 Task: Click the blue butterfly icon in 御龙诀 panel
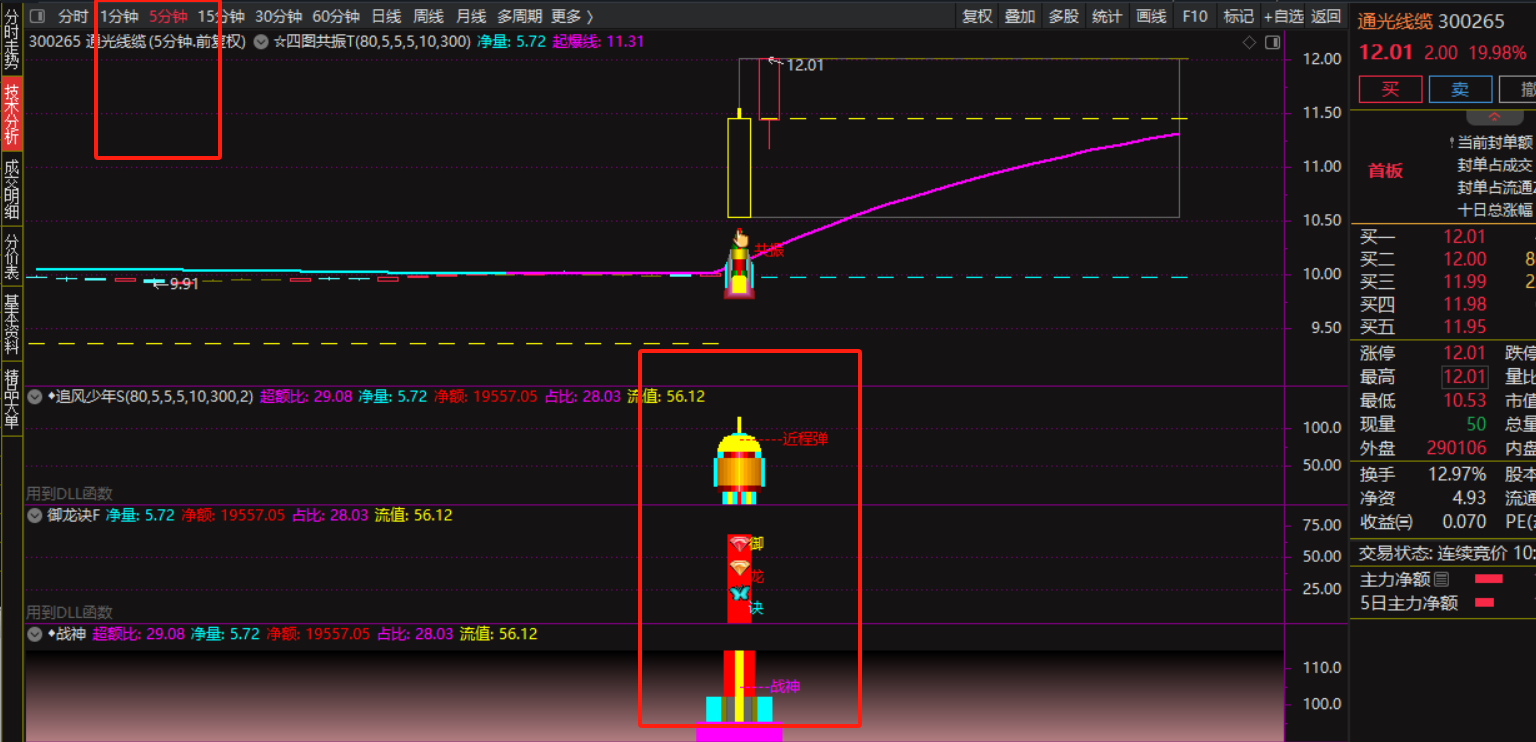pyautogui.click(x=739, y=594)
